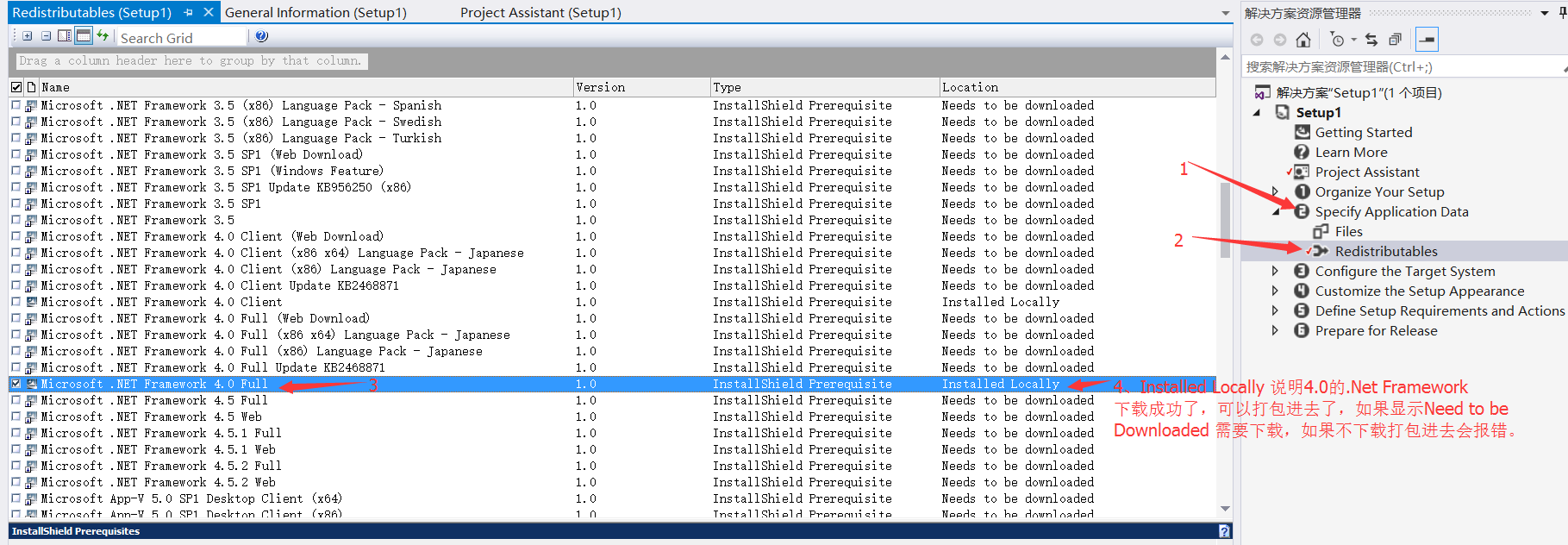Sort by the Type column header
Image resolution: width=1568 pixels, height=545 pixels.
(825, 87)
